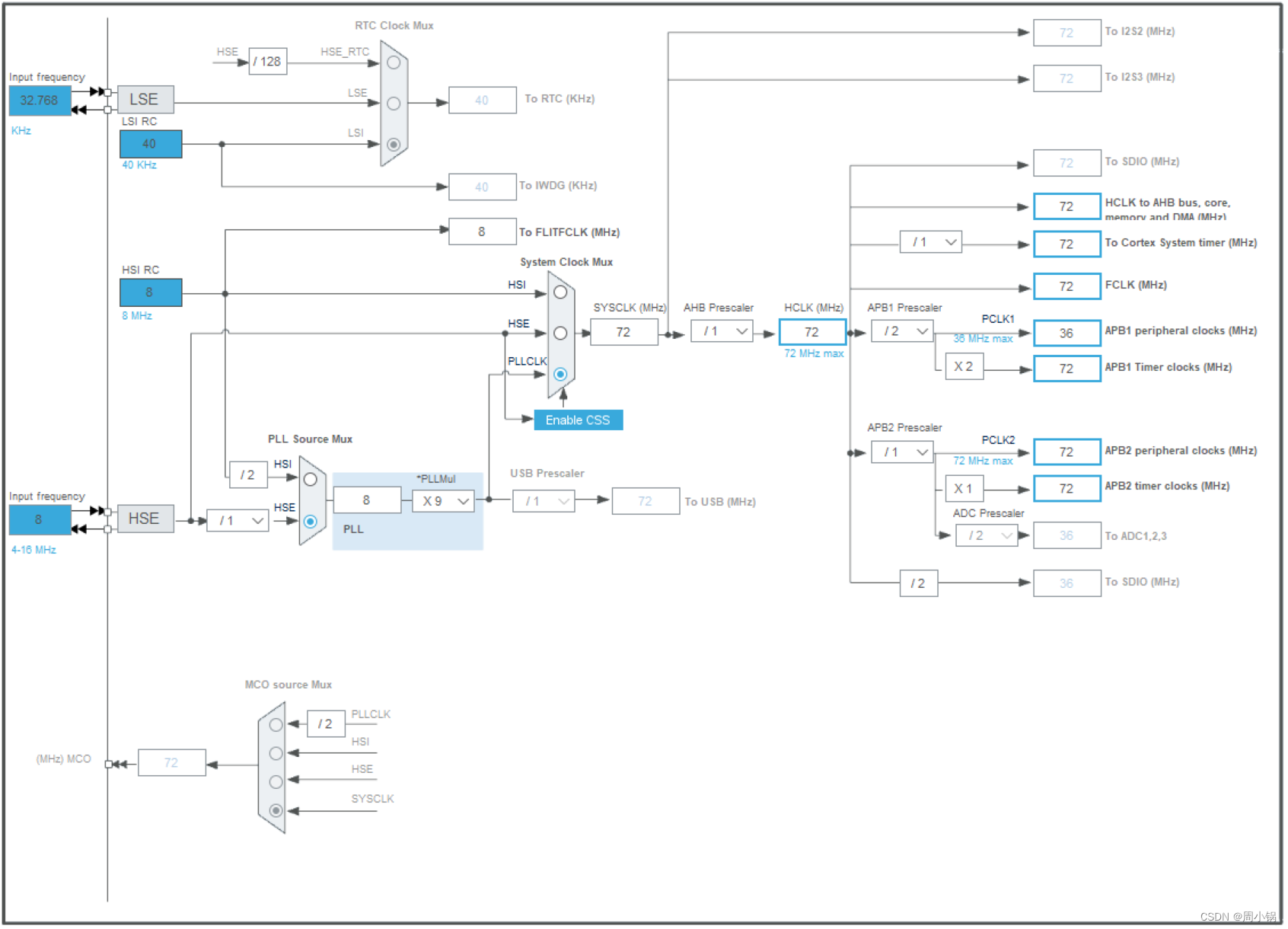Select PLLCLK in the System Clock Mux
Image resolution: width=1288 pixels, height=929 pixels.
coord(561,374)
